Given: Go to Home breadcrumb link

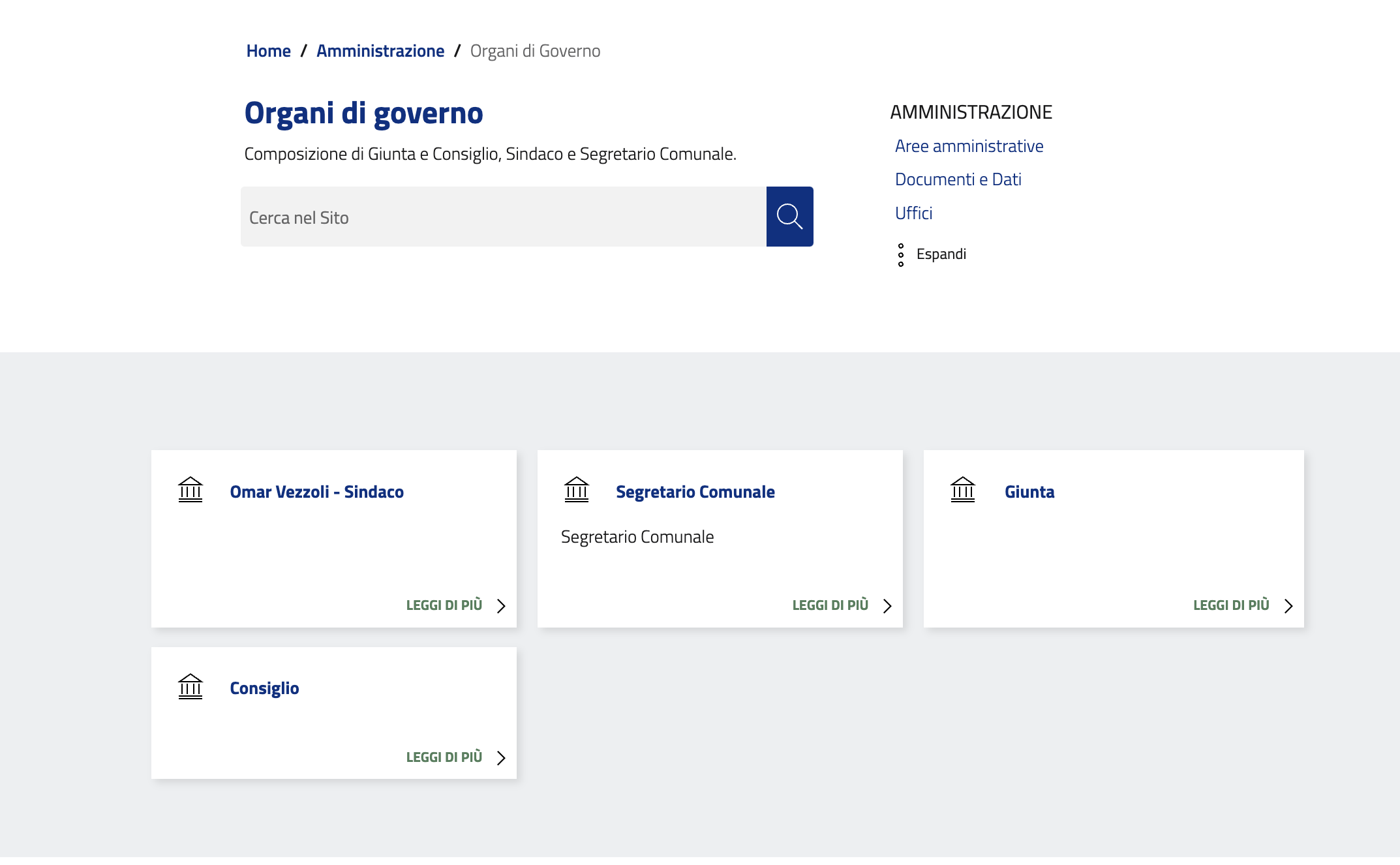Looking at the screenshot, I should tap(268, 51).
